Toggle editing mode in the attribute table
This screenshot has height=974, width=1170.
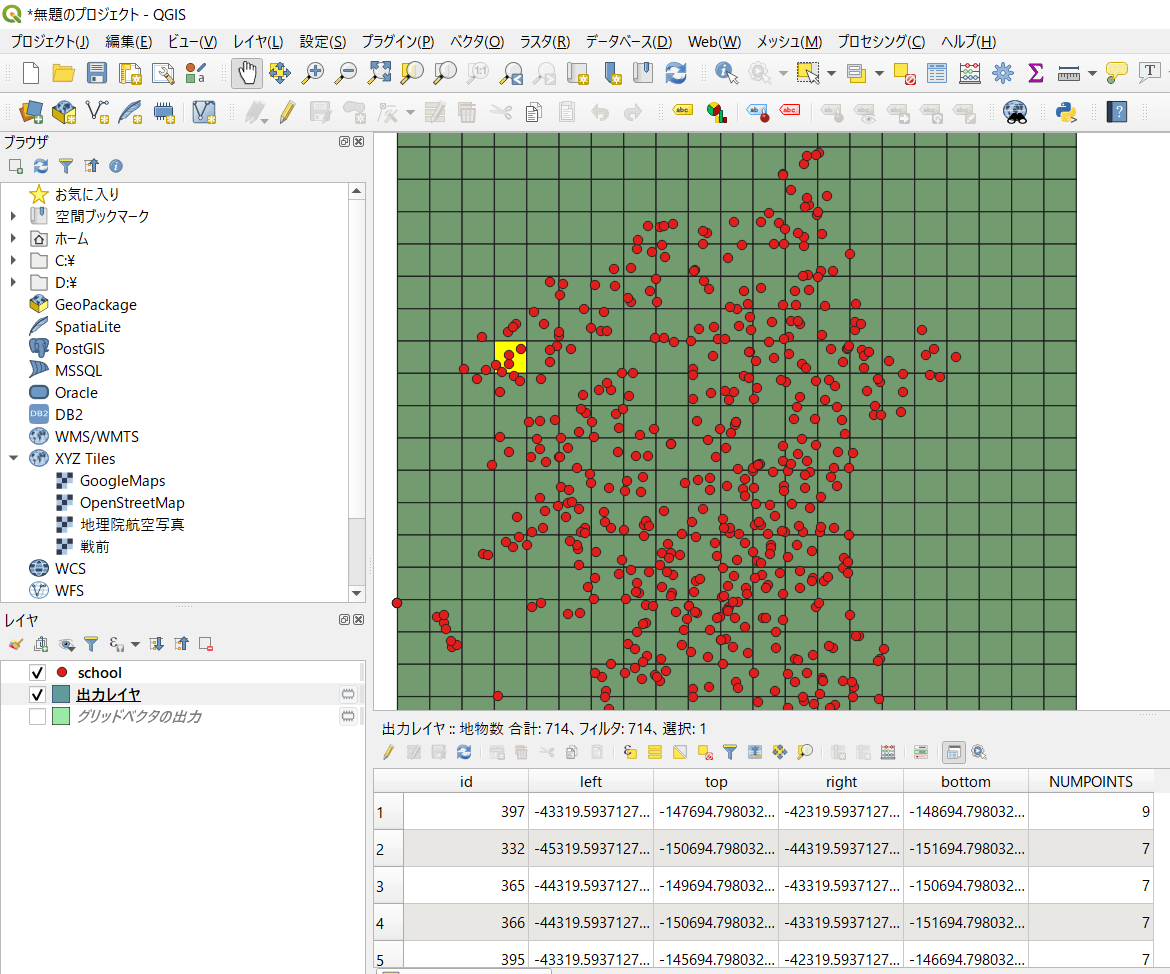(x=388, y=752)
